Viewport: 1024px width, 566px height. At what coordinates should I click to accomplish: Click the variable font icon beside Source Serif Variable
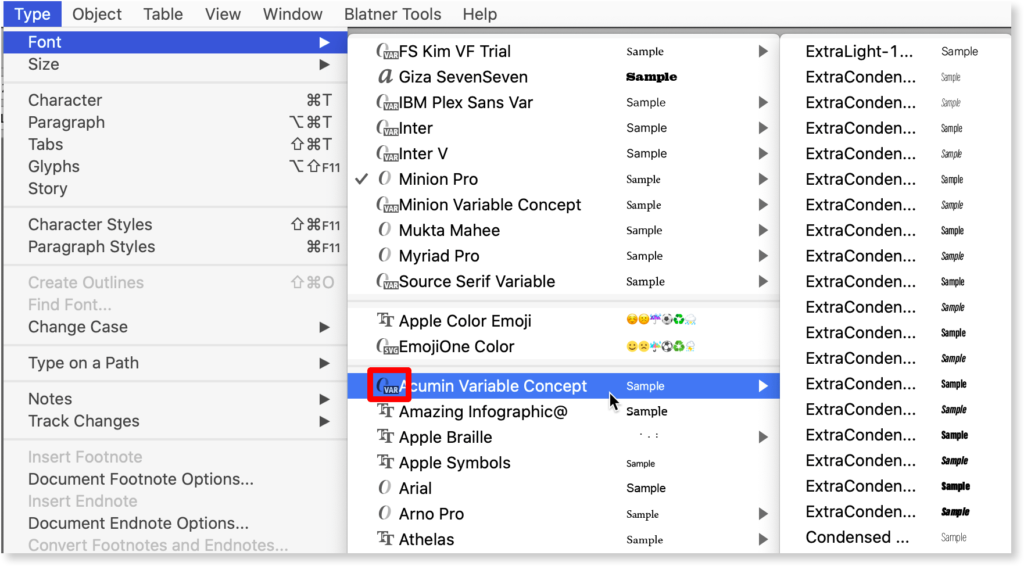coord(386,282)
